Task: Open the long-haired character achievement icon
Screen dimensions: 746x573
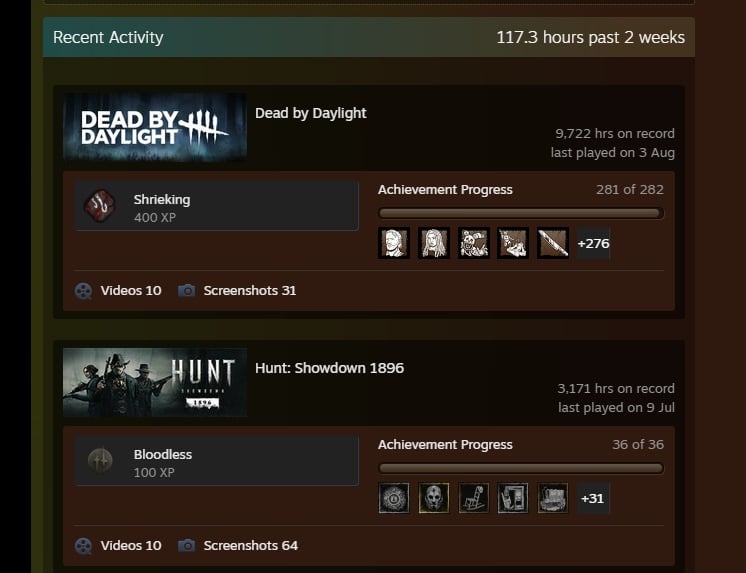Action: pos(433,243)
